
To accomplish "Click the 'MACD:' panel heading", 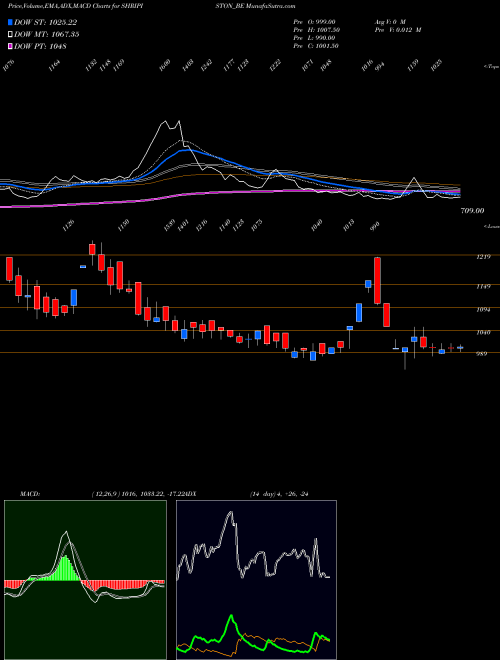I will (x=29, y=494).
